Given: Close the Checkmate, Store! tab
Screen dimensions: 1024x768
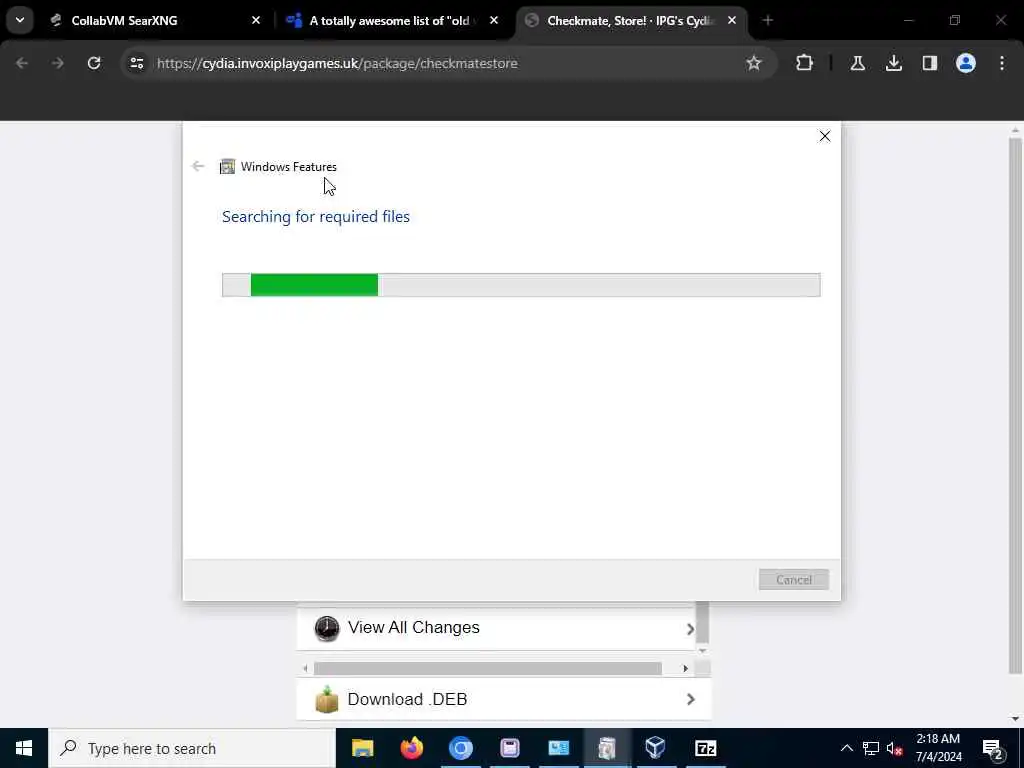Looking at the screenshot, I should click(732, 20).
